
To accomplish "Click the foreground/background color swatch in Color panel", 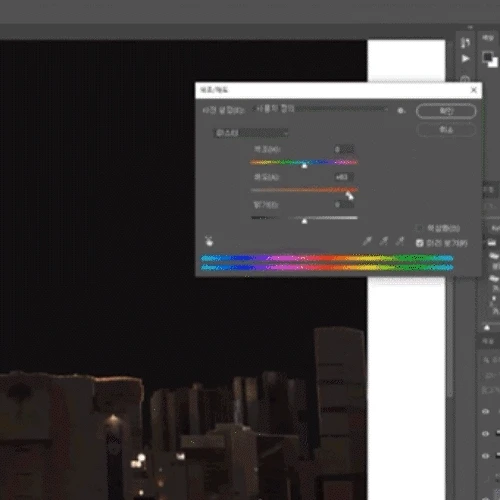I will [x=490, y=59].
